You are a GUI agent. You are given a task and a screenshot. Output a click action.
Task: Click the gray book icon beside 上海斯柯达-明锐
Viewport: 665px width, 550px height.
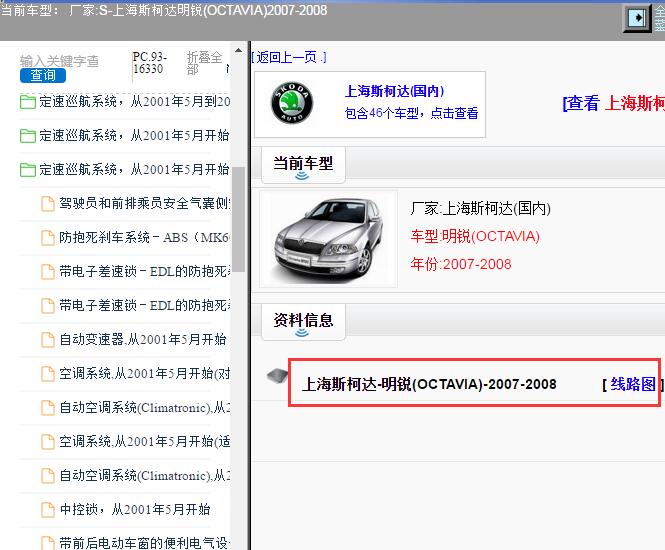pyautogui.click(x=277, y=376)
